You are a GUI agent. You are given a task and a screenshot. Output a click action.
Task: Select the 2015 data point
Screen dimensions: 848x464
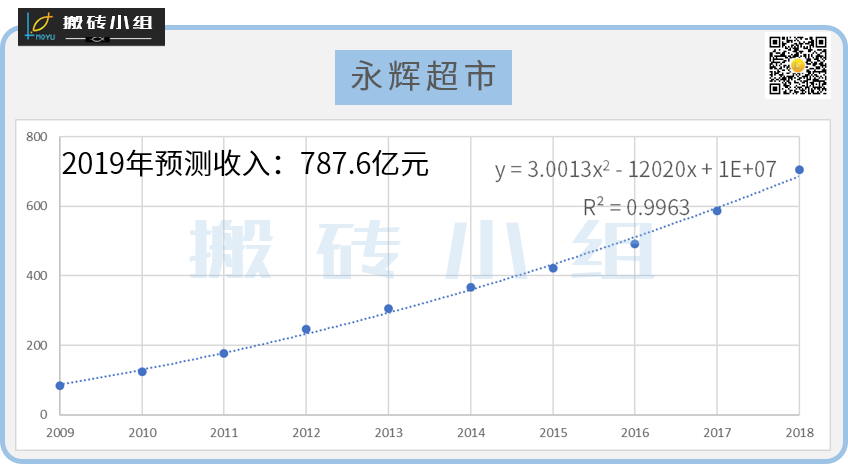click(x=553, y=268)
